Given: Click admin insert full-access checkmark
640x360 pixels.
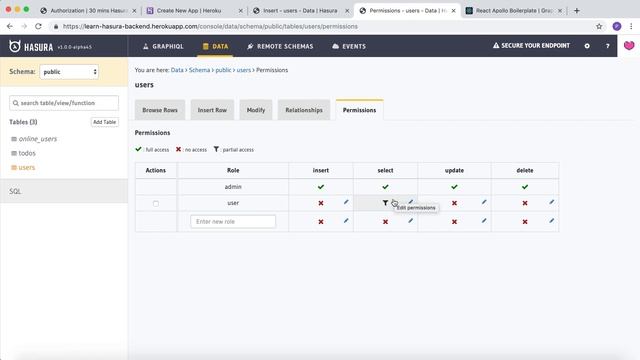Looking at the screenshot, I should click(x=321, y=187).
